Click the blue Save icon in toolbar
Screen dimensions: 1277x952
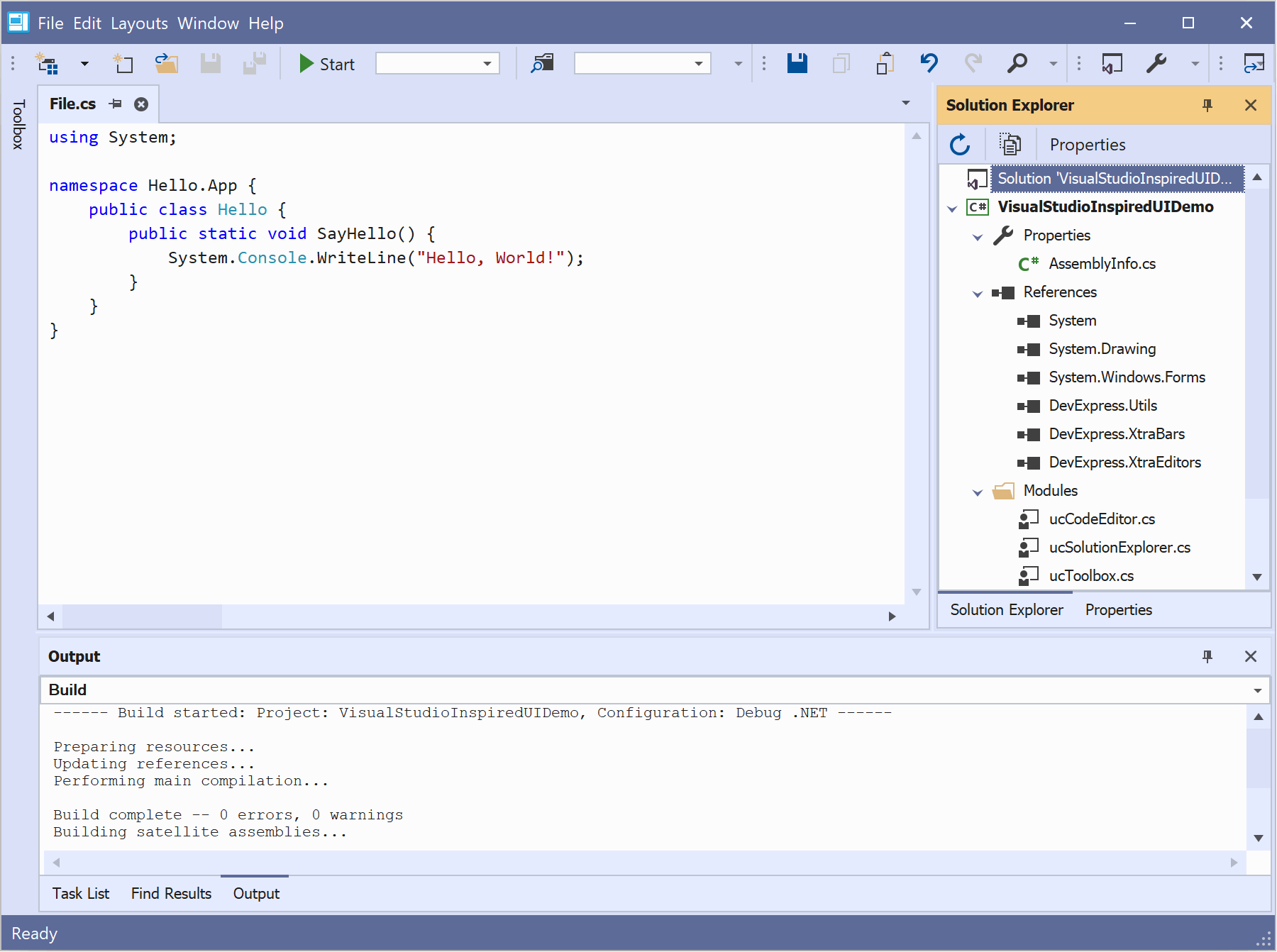[x=797, y=64]
